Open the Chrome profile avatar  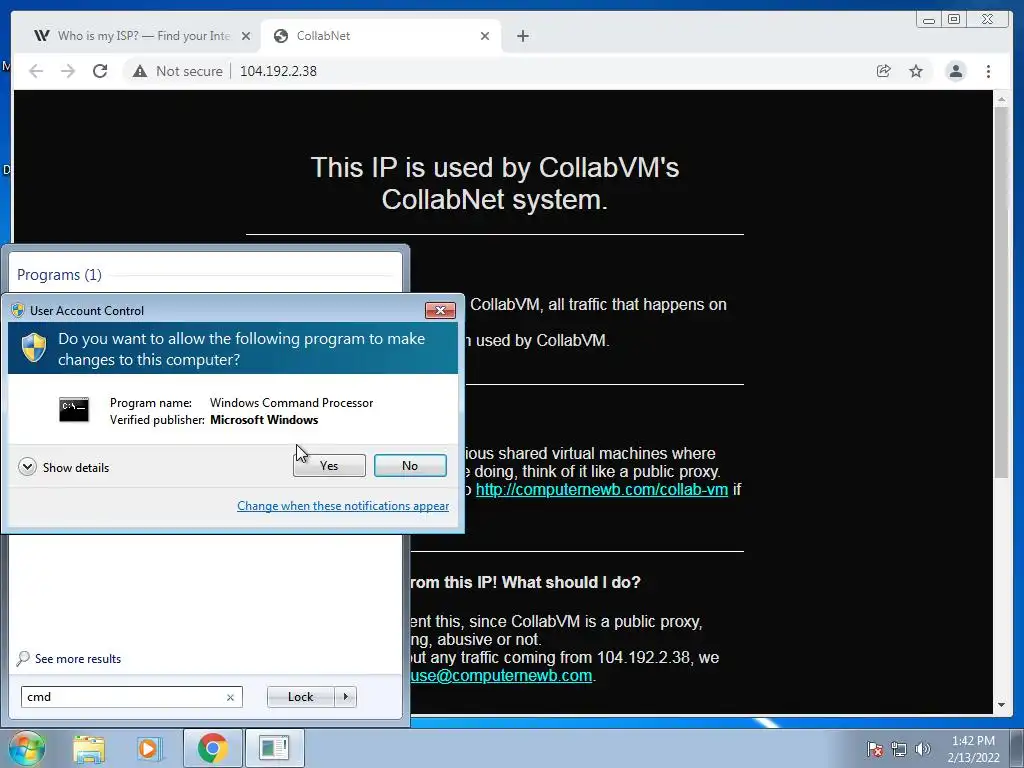point(955,71)
